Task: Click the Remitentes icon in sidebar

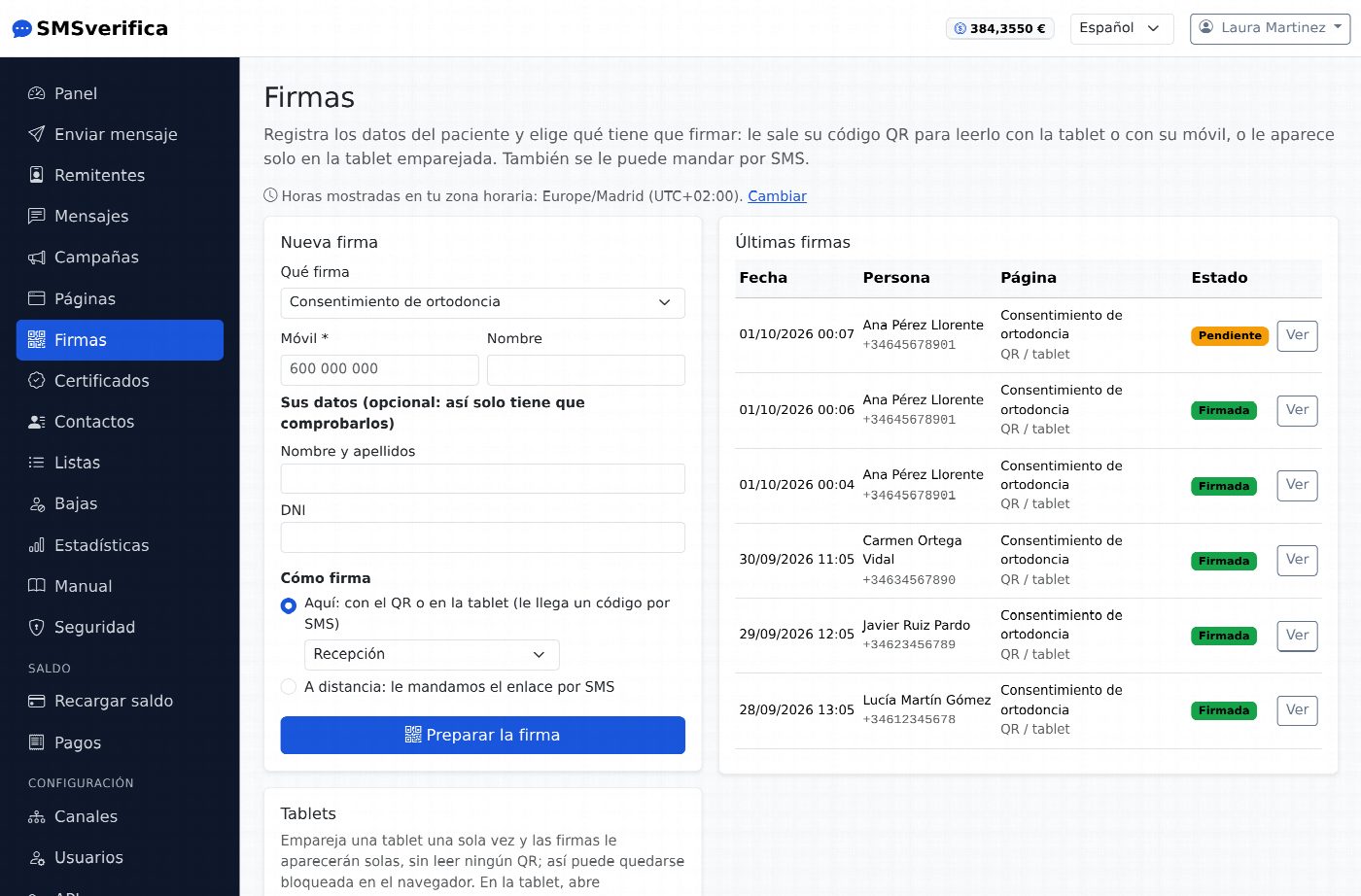Action: point(37,175)
